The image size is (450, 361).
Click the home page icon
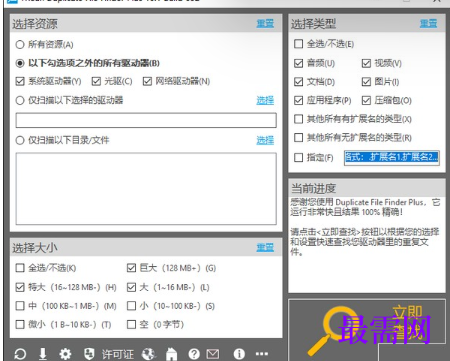click(x=171, y=354)
